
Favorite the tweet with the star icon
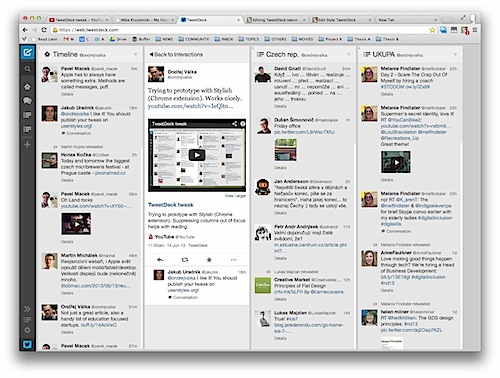[209, 259]
